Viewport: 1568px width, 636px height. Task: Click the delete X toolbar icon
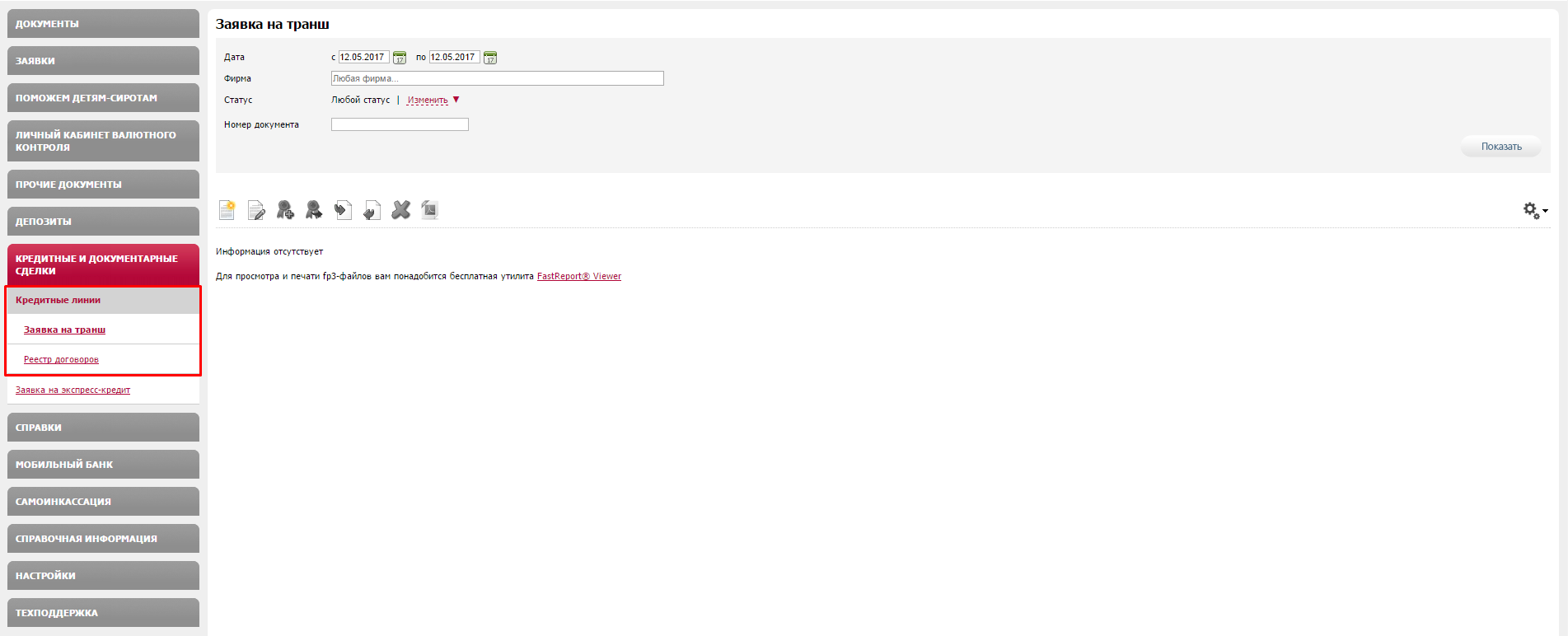(400, 210)
